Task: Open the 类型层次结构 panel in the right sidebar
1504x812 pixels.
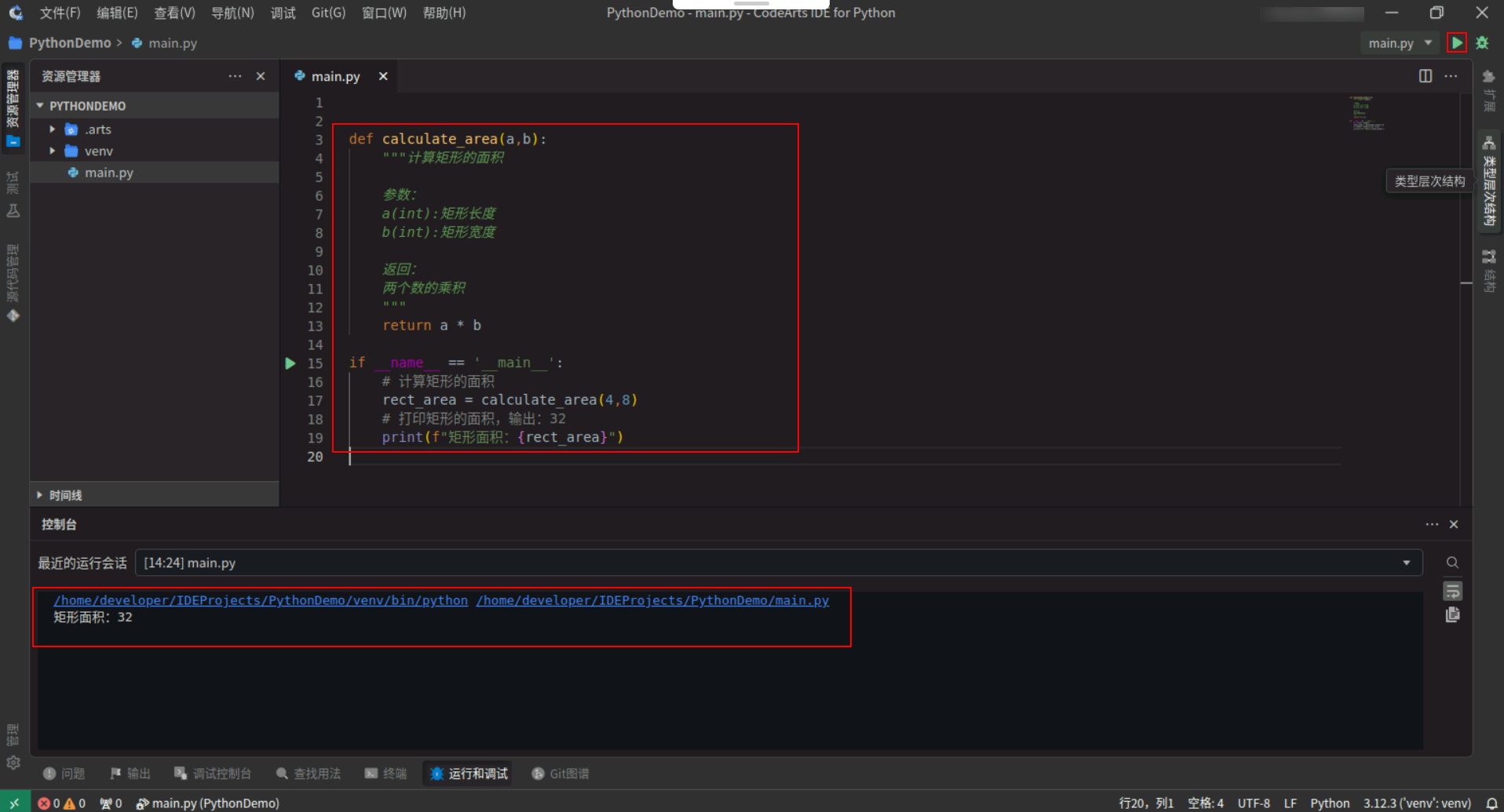Action: (1488, 180)
